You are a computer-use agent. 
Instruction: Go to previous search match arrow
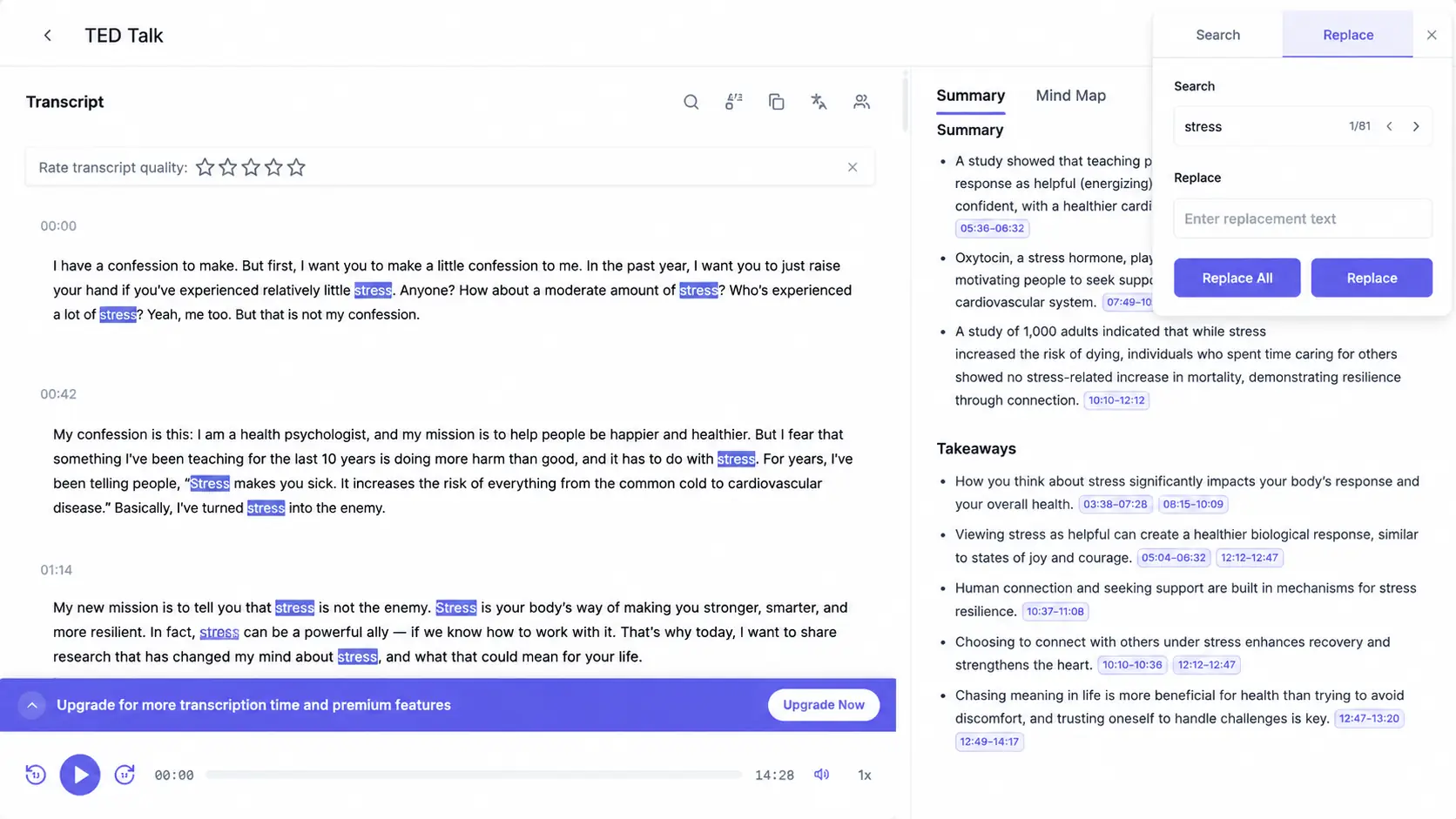click(1390, 126)
